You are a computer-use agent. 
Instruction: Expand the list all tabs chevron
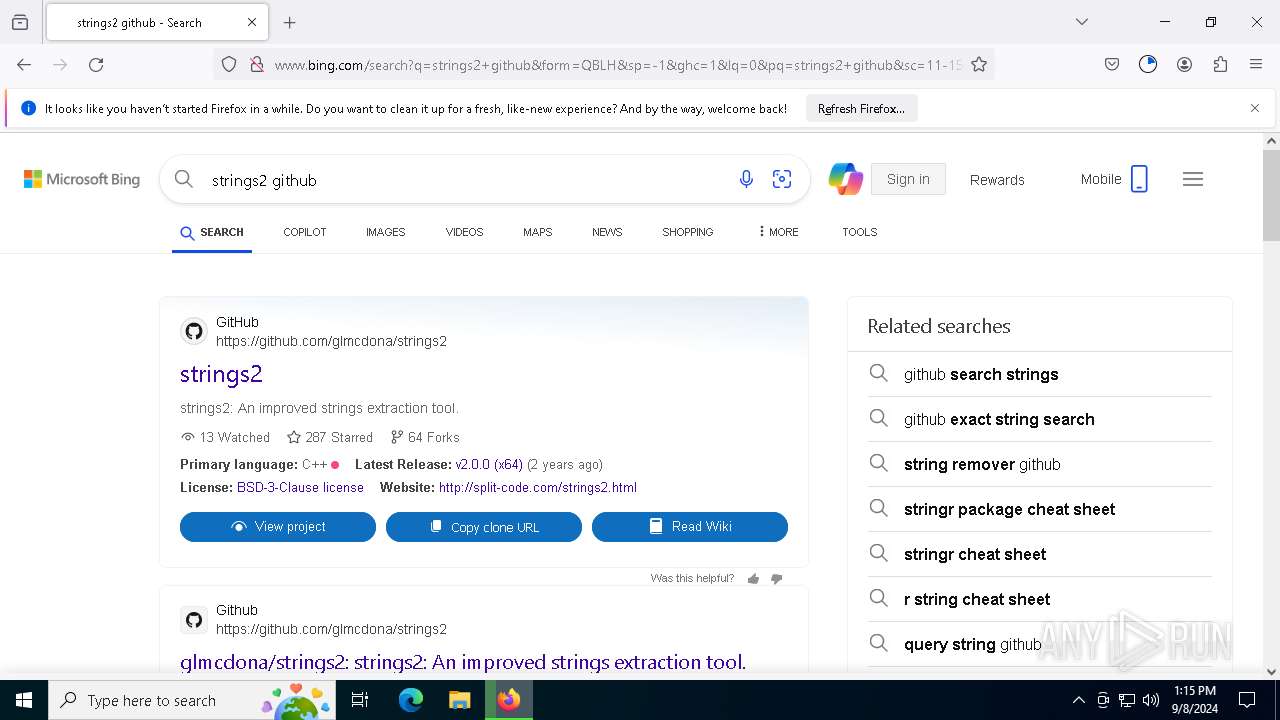point(1082,22)
